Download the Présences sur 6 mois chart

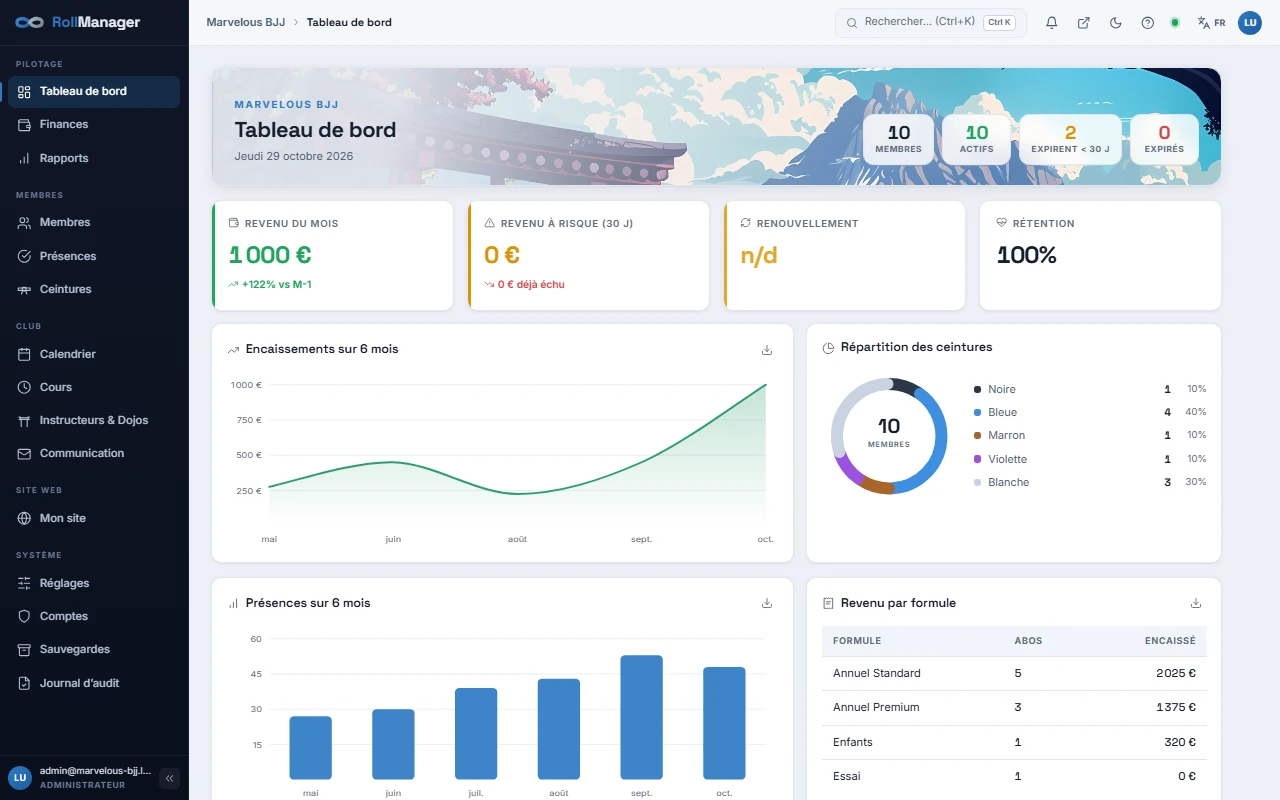(767, 603)
